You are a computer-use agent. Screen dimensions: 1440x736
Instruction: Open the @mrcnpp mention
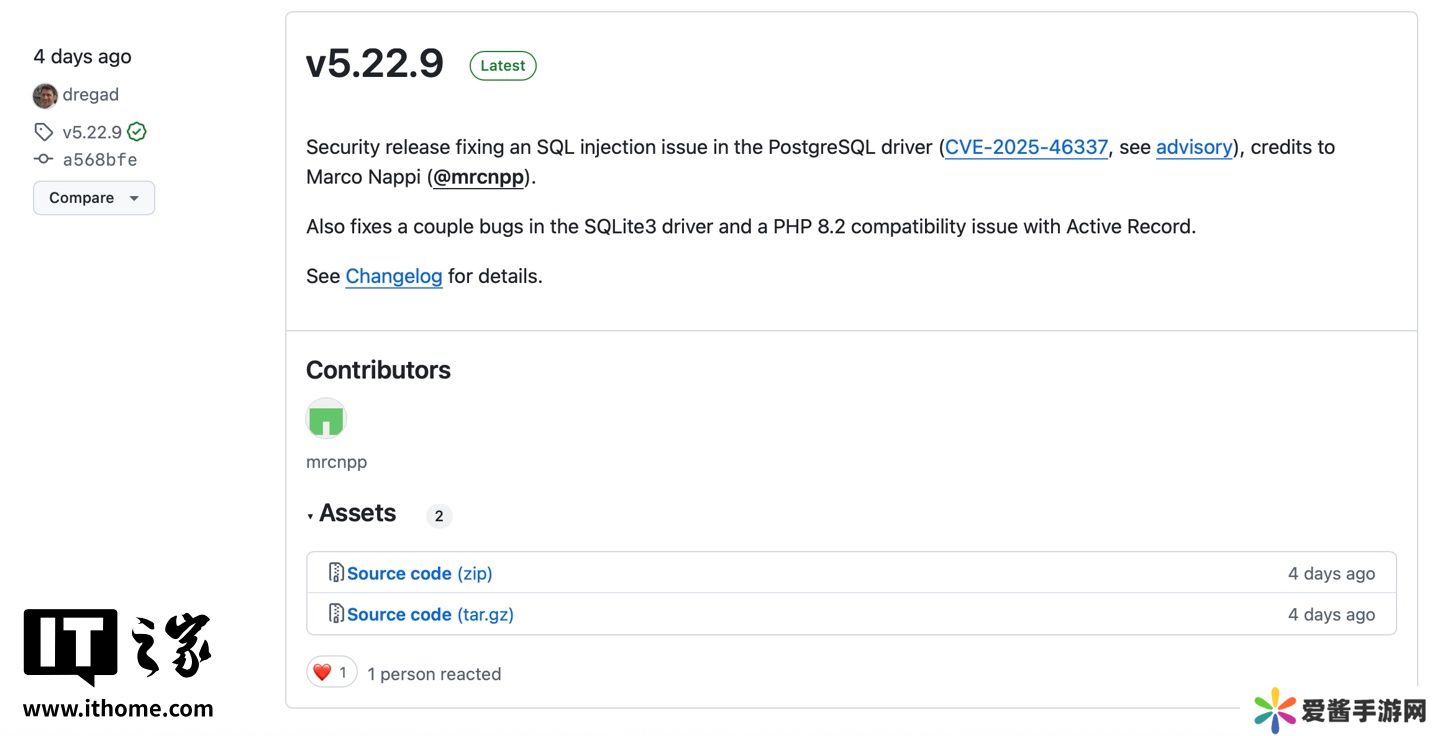(x=478, y=177)
